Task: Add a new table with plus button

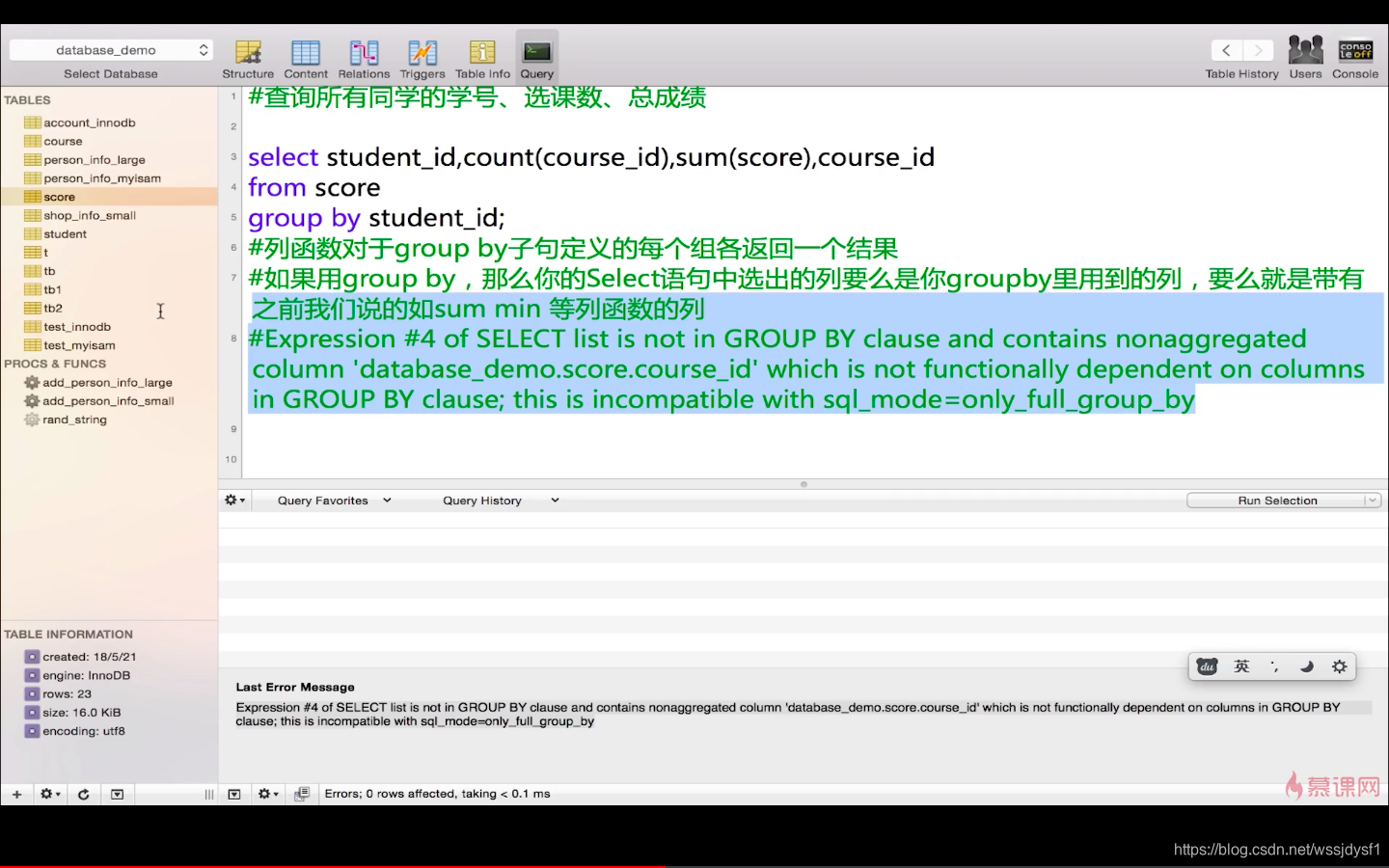Action: coord(16,795)
